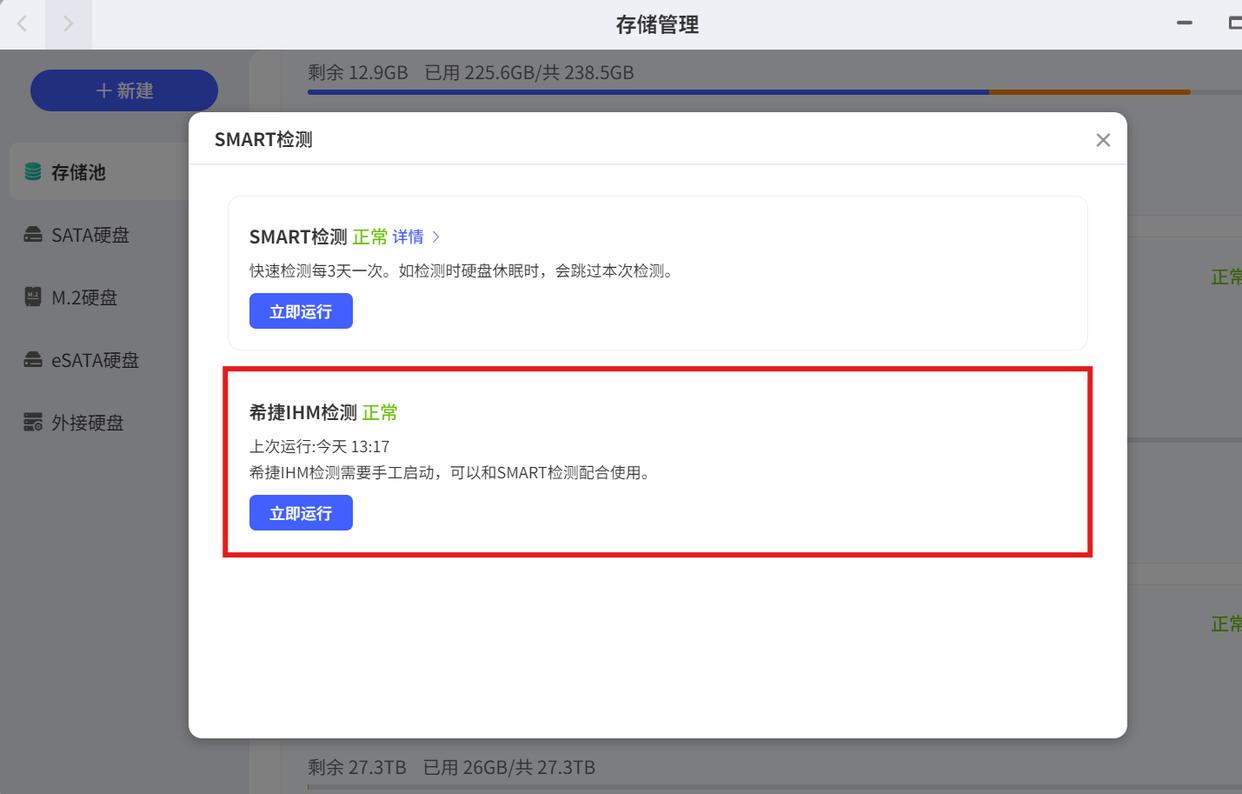Click the + 新建 button
Screen dimensions: 1242x794
[124, 91]
